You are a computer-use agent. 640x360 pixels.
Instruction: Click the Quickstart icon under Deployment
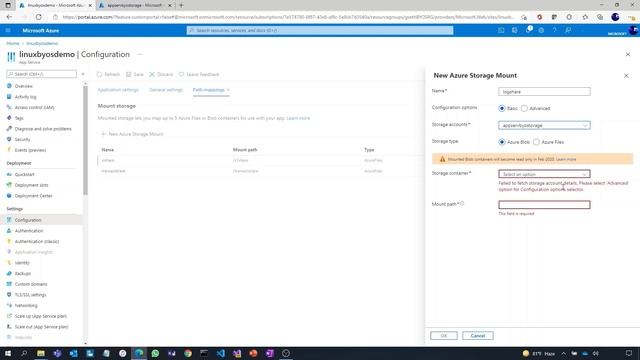(9, 174)
